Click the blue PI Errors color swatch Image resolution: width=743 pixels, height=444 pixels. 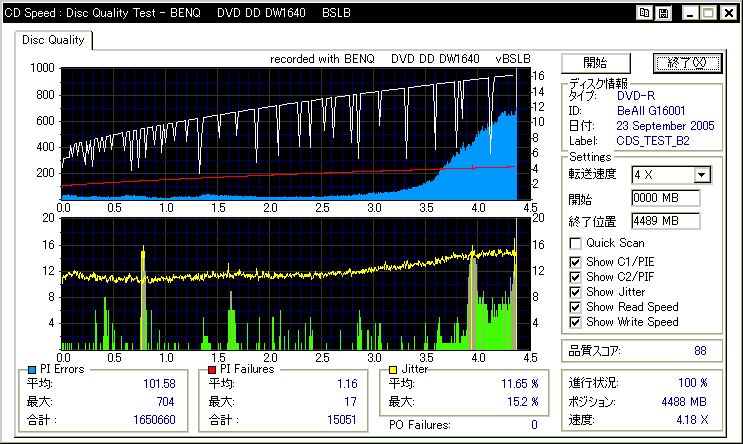32,370
